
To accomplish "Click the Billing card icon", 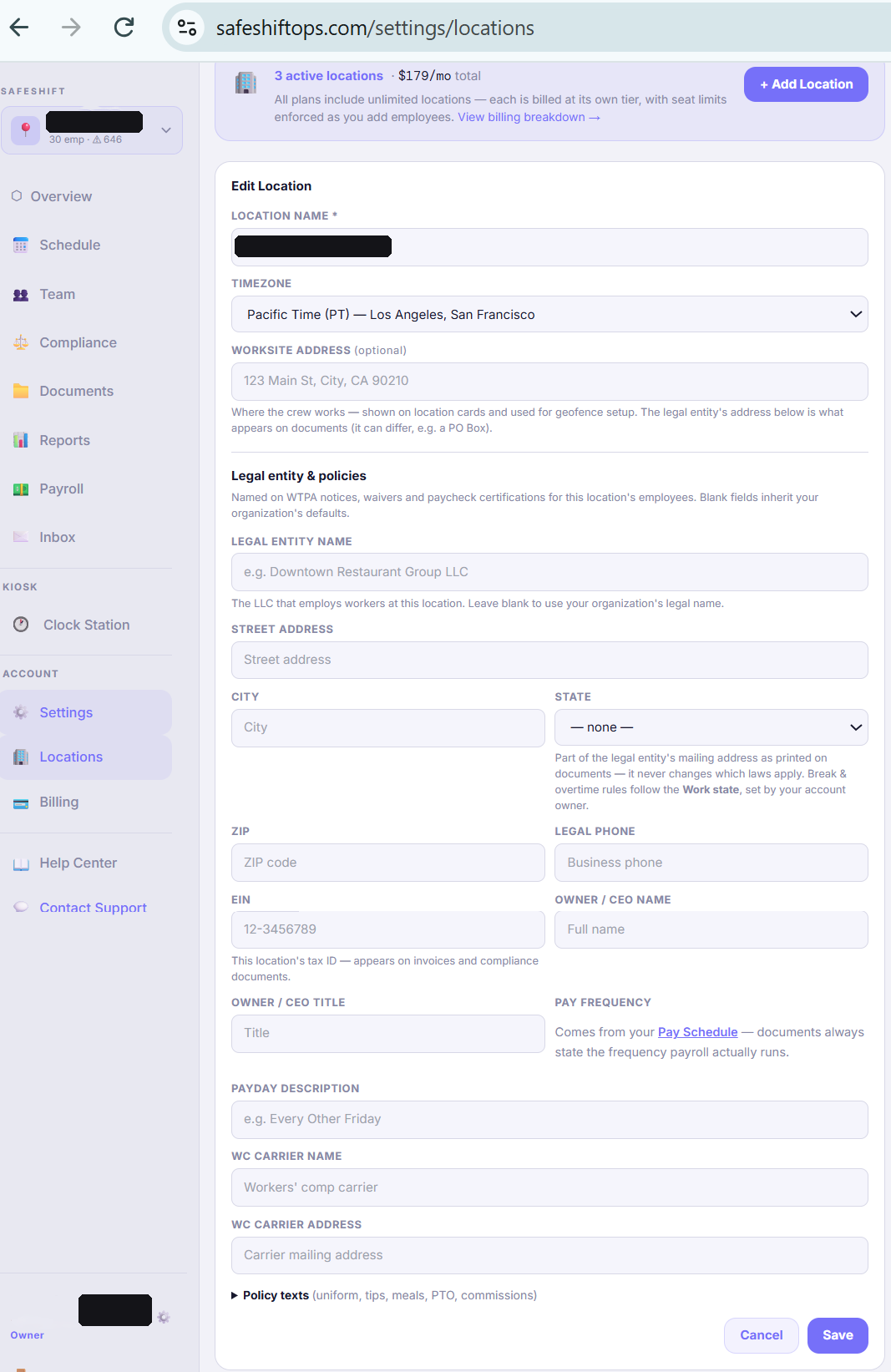I will (x=21, y=802).
